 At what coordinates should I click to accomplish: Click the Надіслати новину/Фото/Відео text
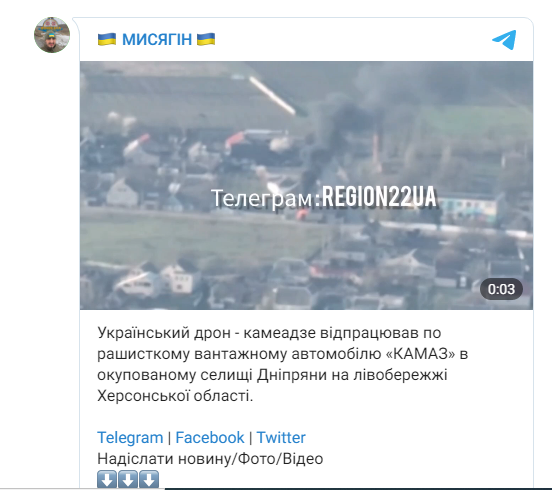[x=210, y=459]
